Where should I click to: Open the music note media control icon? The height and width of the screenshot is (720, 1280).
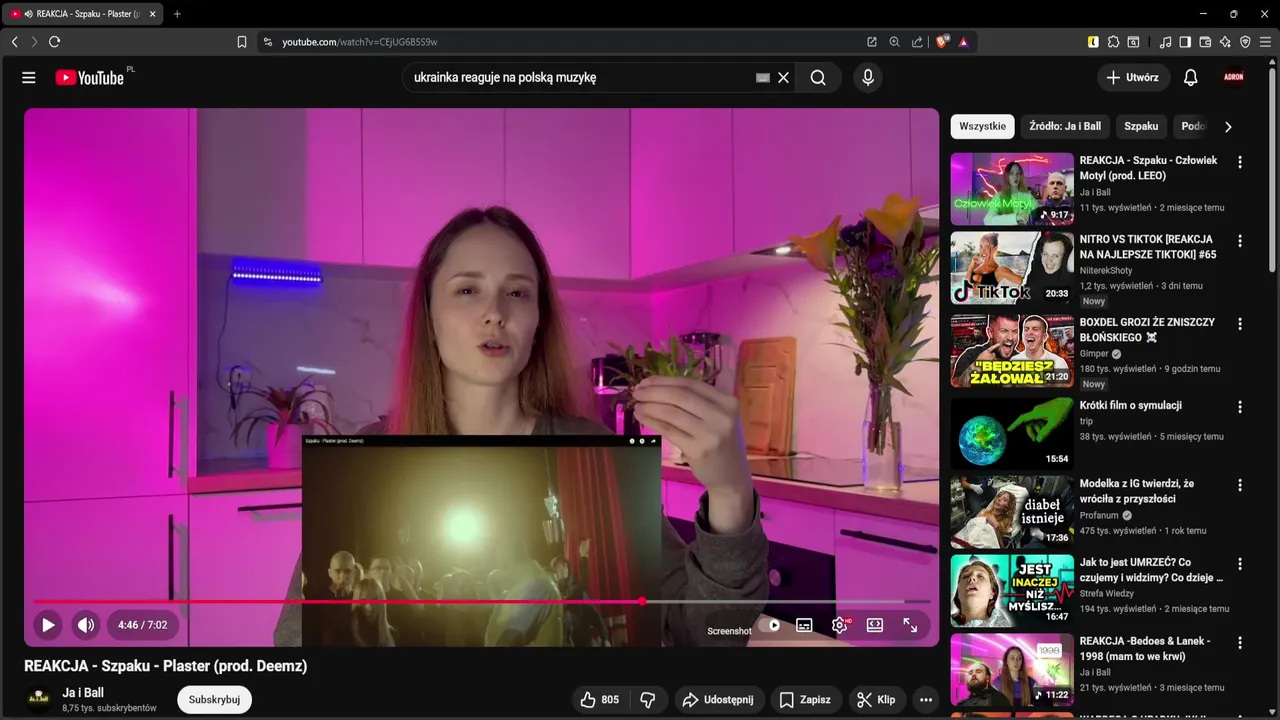pos(1166,42)
